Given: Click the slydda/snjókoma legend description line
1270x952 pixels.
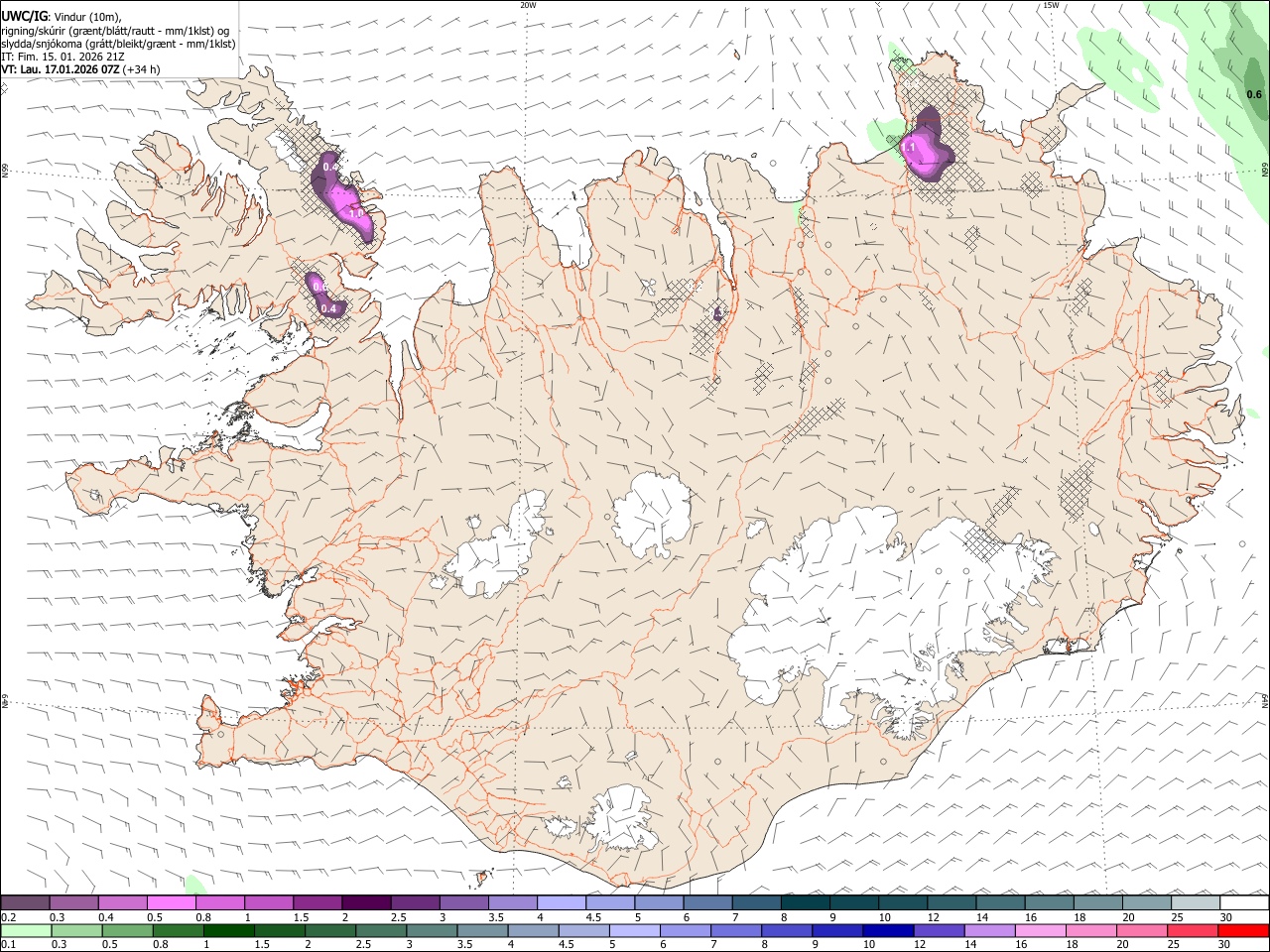Looking at the screenshot, I should (119, 44).
